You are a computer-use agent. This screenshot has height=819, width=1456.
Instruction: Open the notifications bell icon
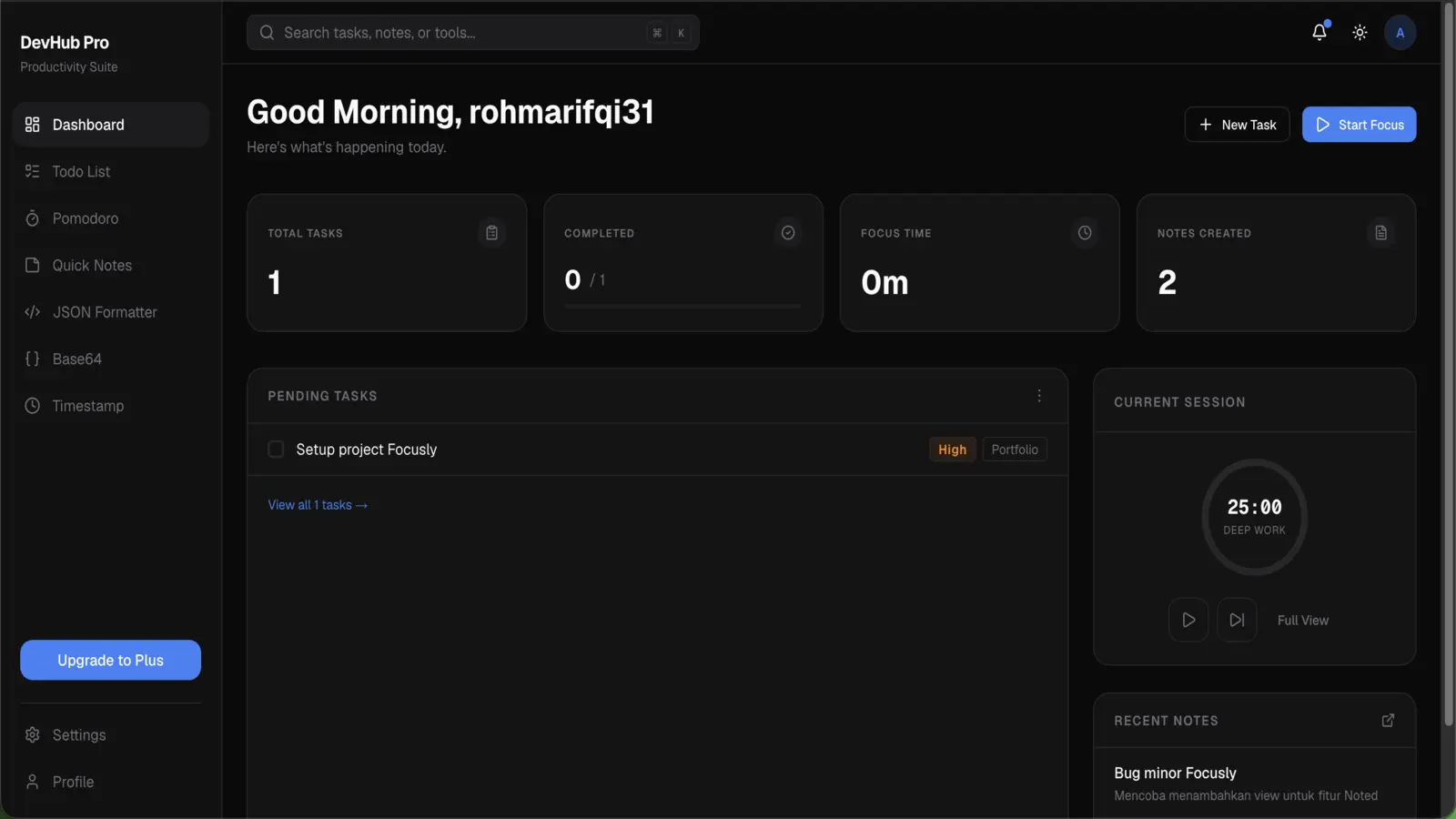1319,33
